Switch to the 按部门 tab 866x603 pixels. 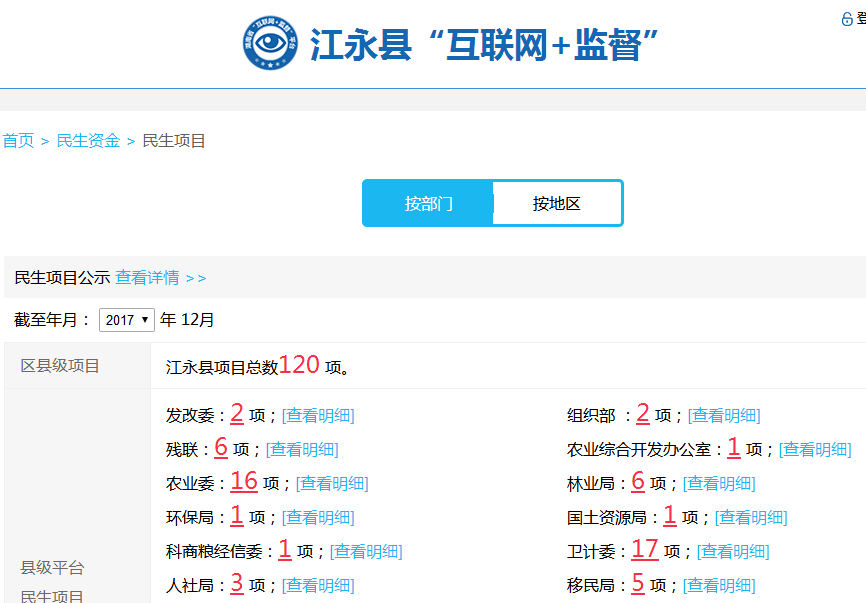pos(428,203)
